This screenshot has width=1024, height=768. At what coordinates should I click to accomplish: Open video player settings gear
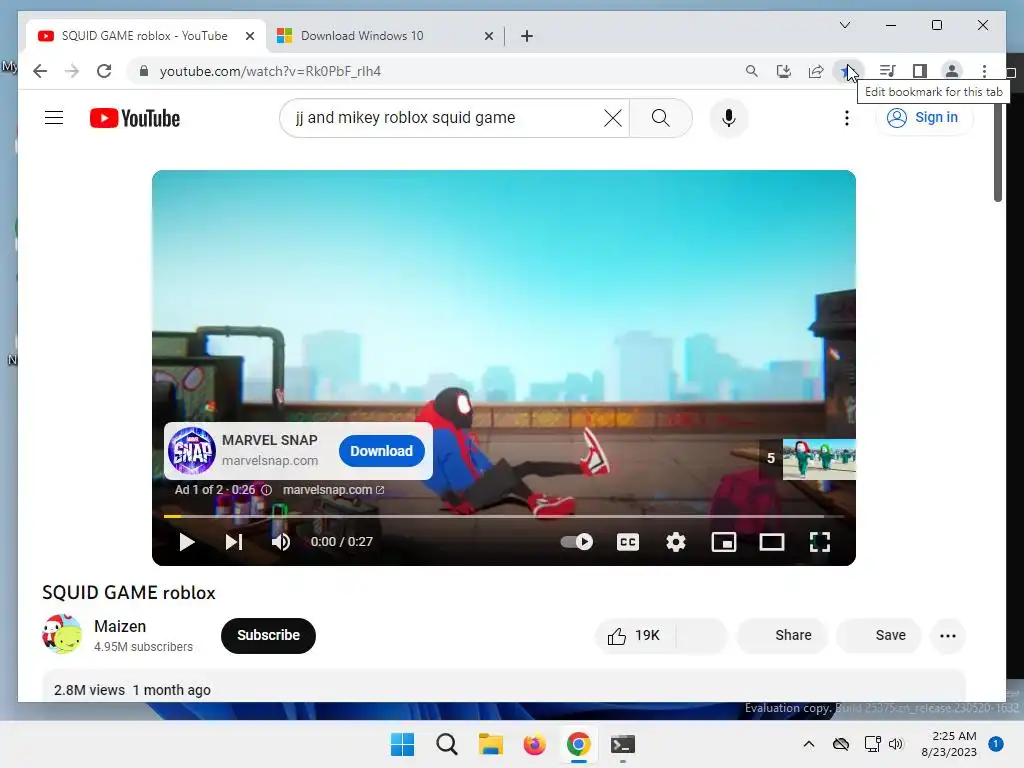[x=676, y=542]
